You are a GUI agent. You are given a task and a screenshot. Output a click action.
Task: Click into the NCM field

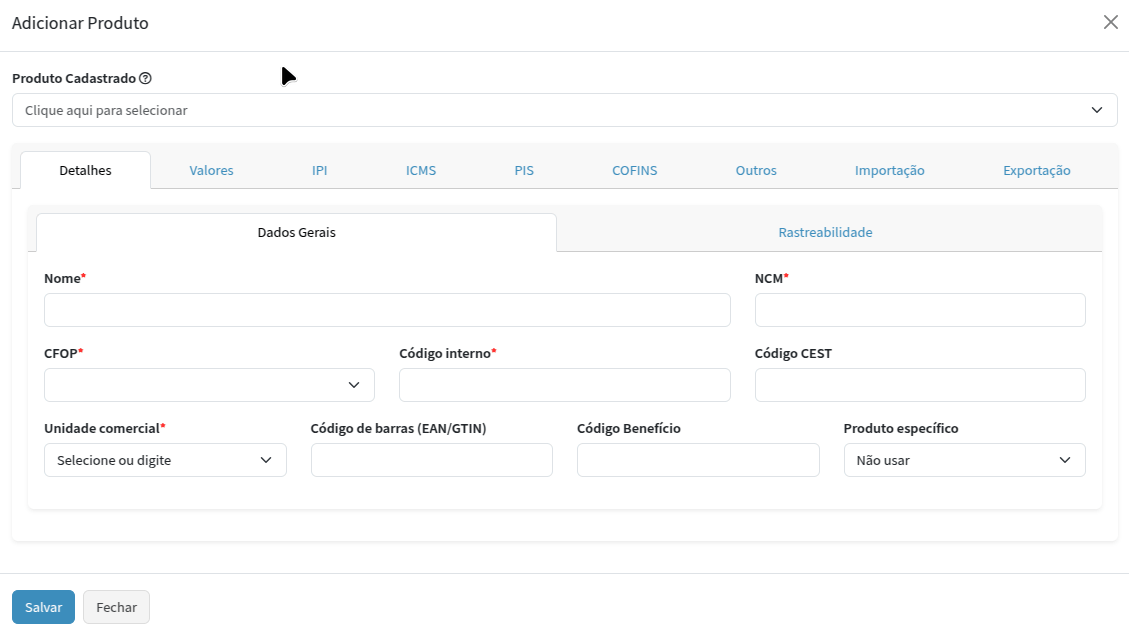[919, 310]
